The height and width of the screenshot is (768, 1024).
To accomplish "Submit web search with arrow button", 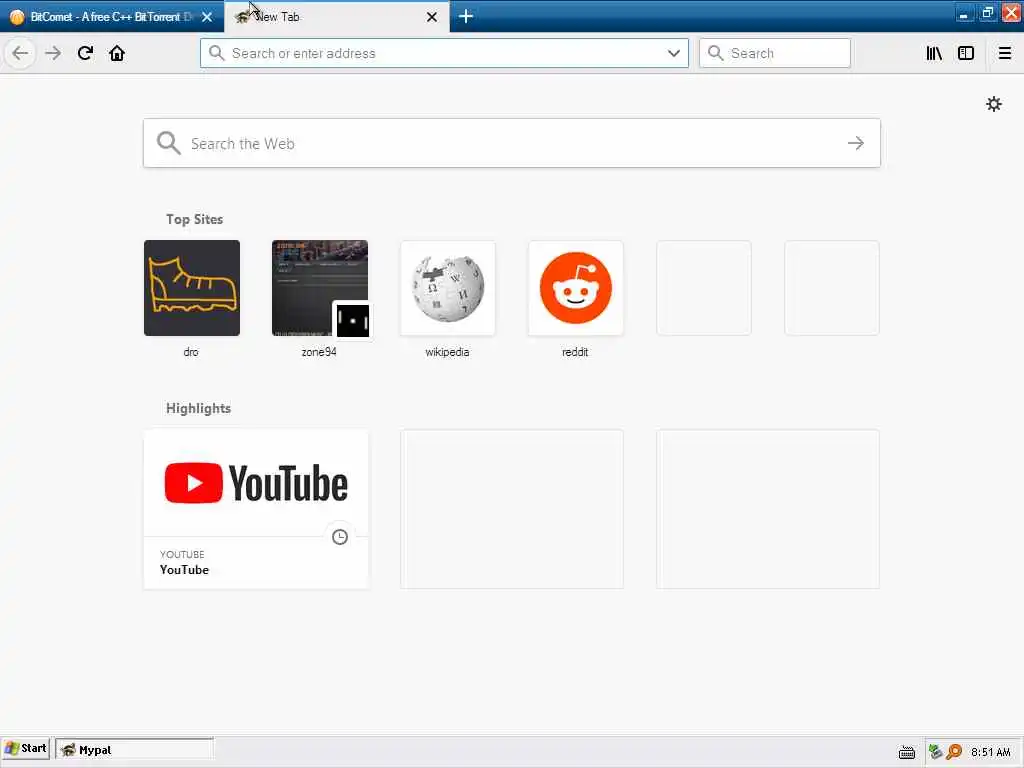I will [x=856, y=143].
